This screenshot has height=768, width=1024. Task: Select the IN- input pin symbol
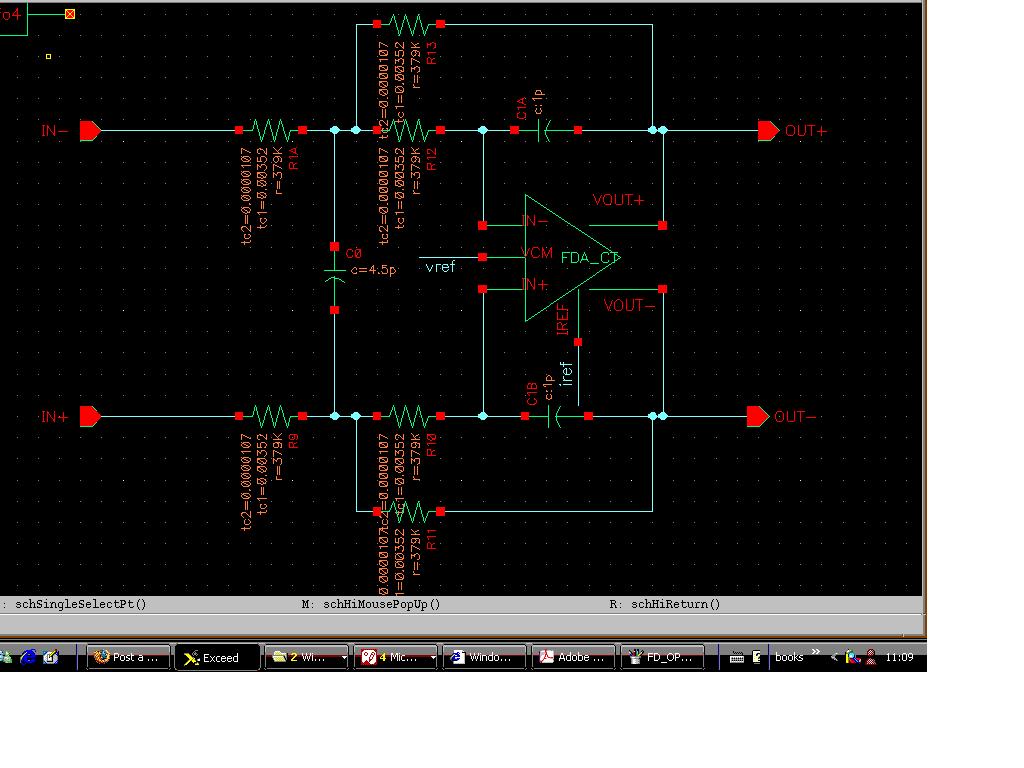point(90,131)
